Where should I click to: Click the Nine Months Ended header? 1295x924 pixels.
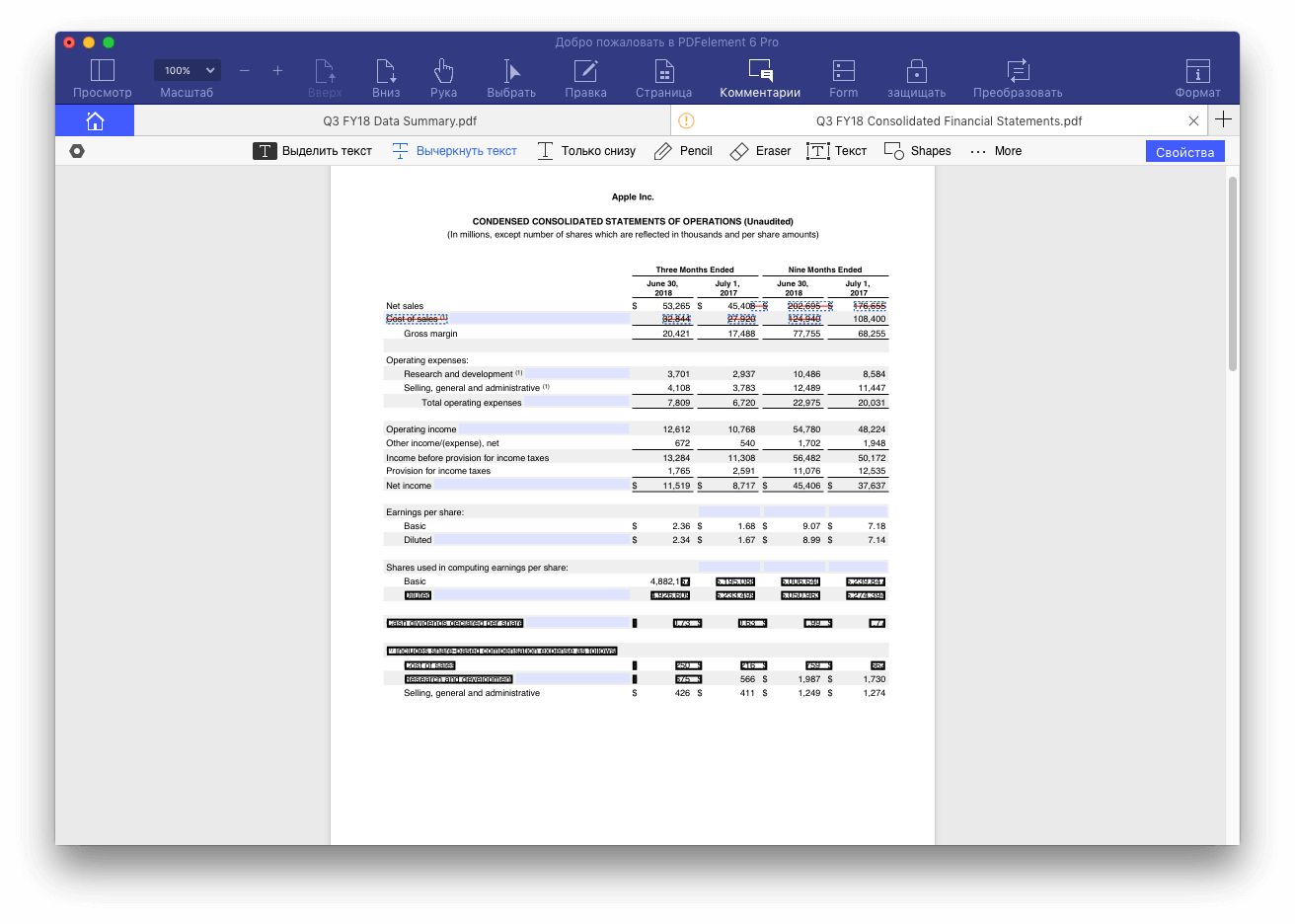(x=825, y=269)
